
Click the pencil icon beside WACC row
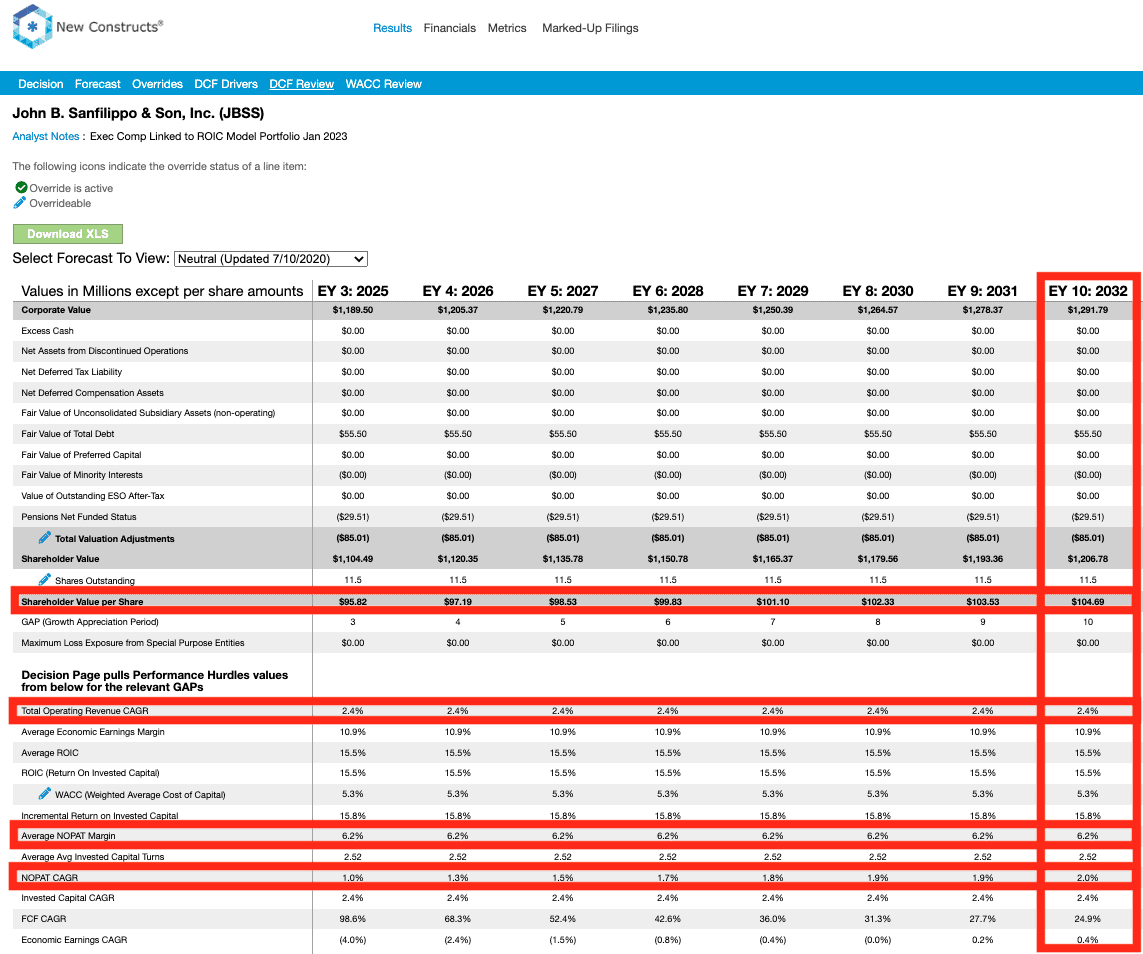pos(44,794)
